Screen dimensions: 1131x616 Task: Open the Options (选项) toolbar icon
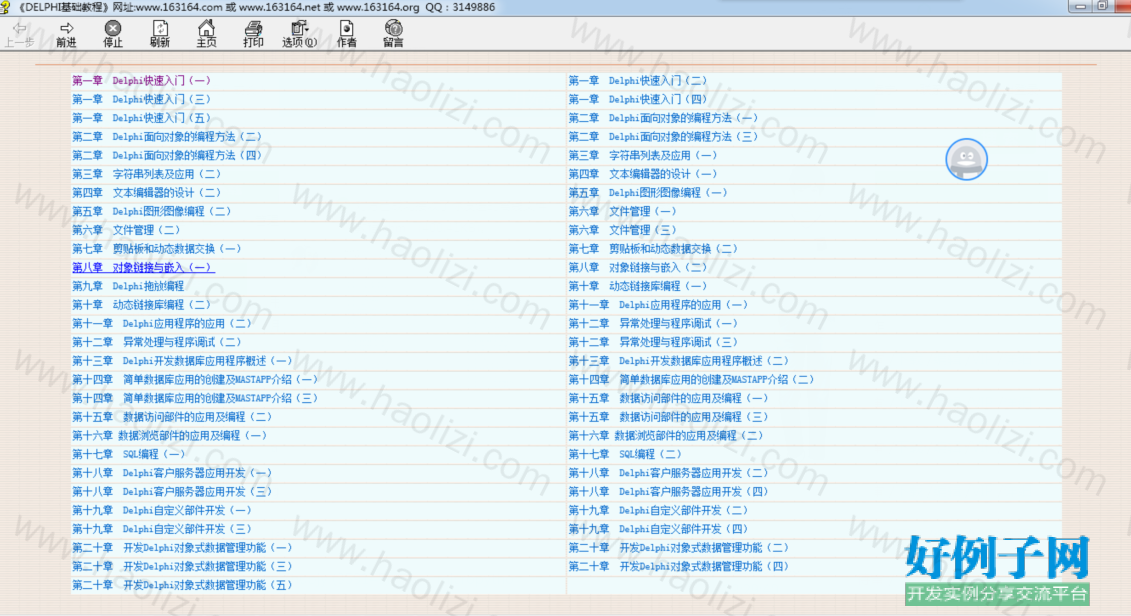(x=299, y=34)
